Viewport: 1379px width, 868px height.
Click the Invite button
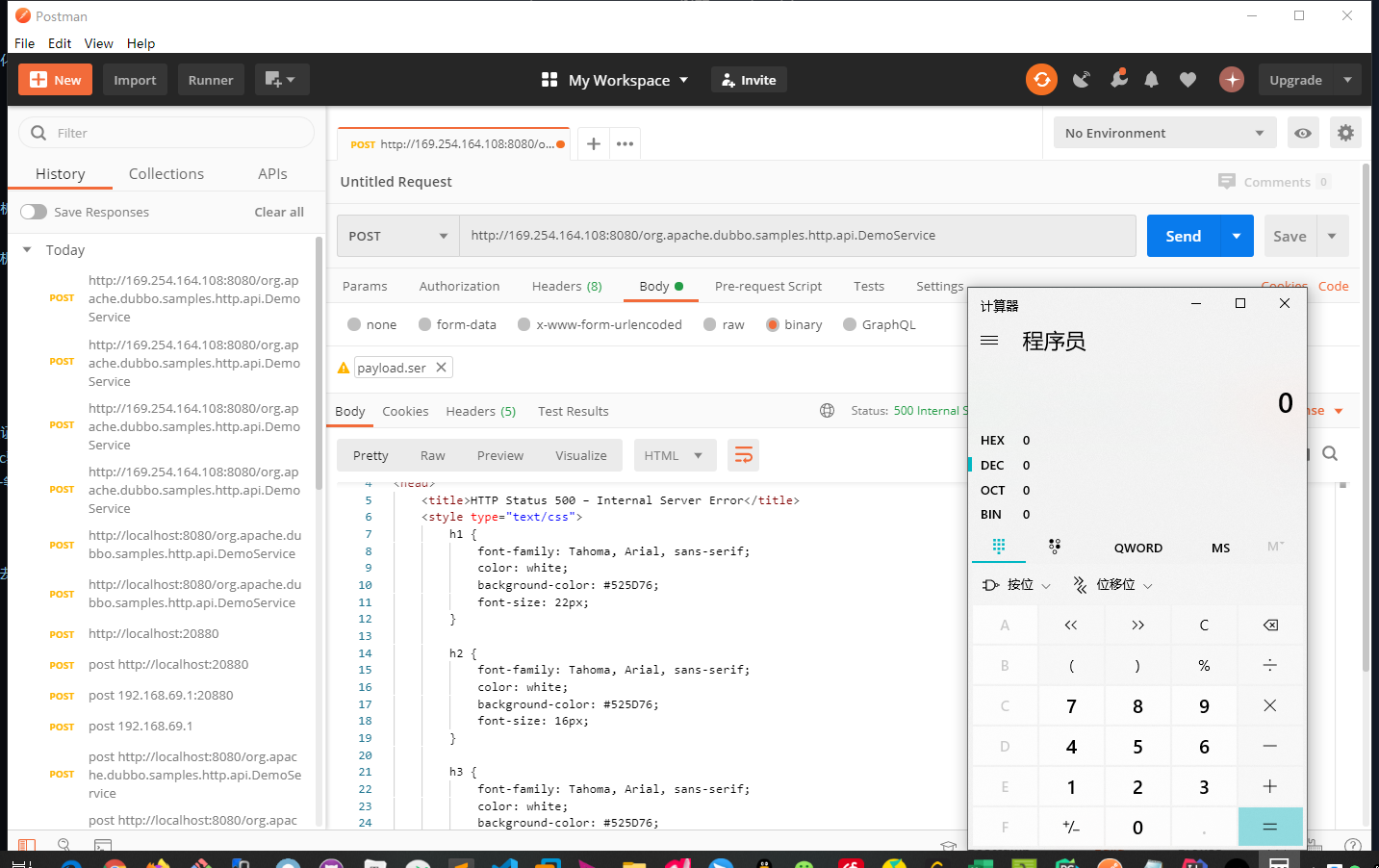pyautogui.click(x=749, y=80)
